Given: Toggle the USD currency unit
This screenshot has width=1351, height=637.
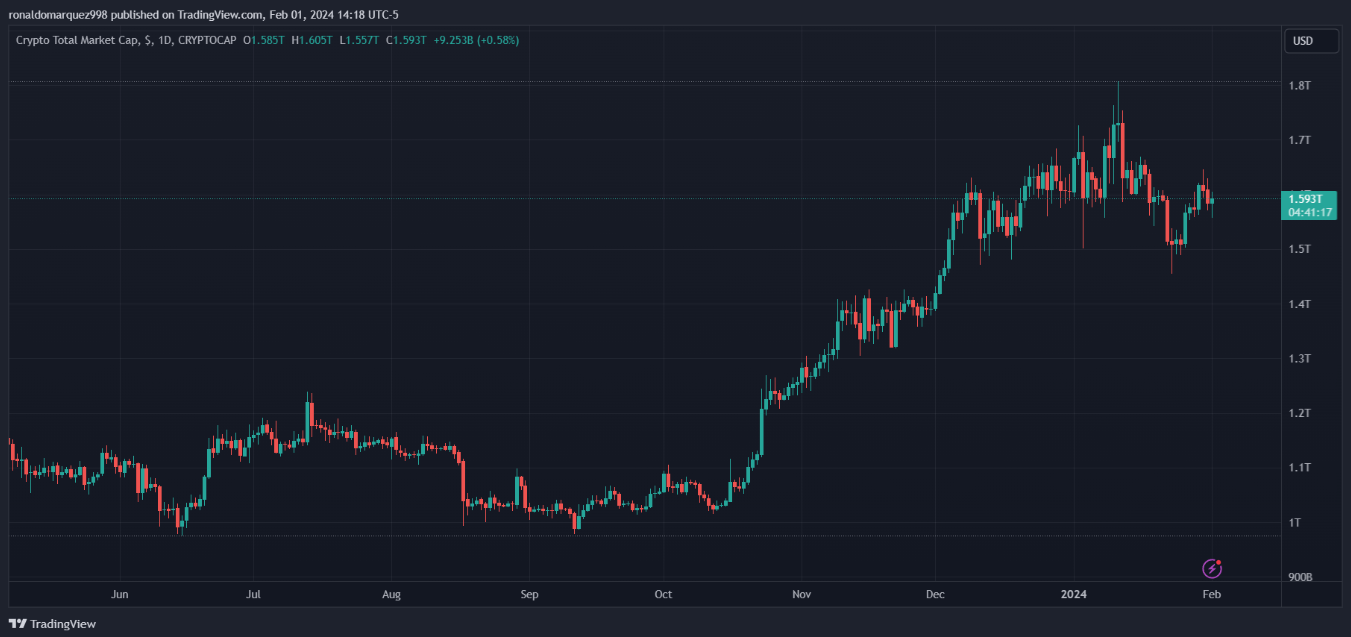Looking at the screenshot, I should [x=1311, y=40].
